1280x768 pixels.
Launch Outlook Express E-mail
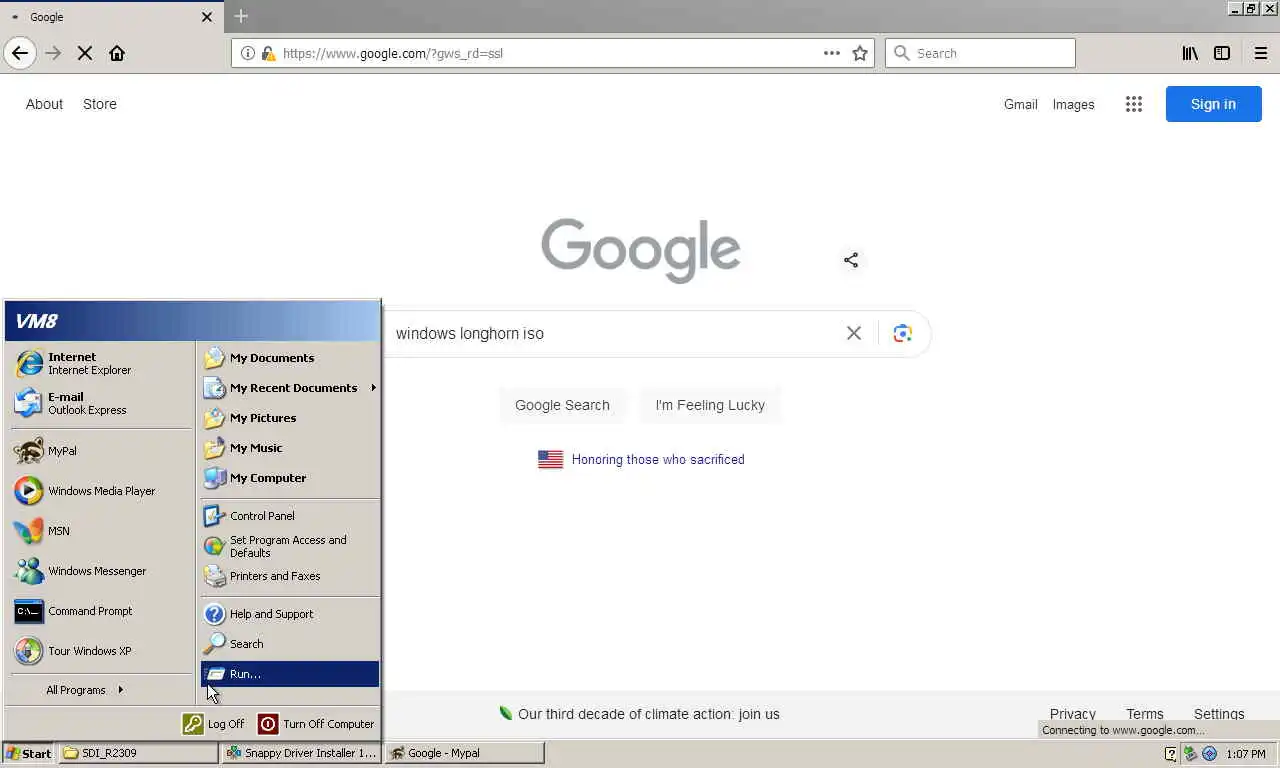coord(100,403)
